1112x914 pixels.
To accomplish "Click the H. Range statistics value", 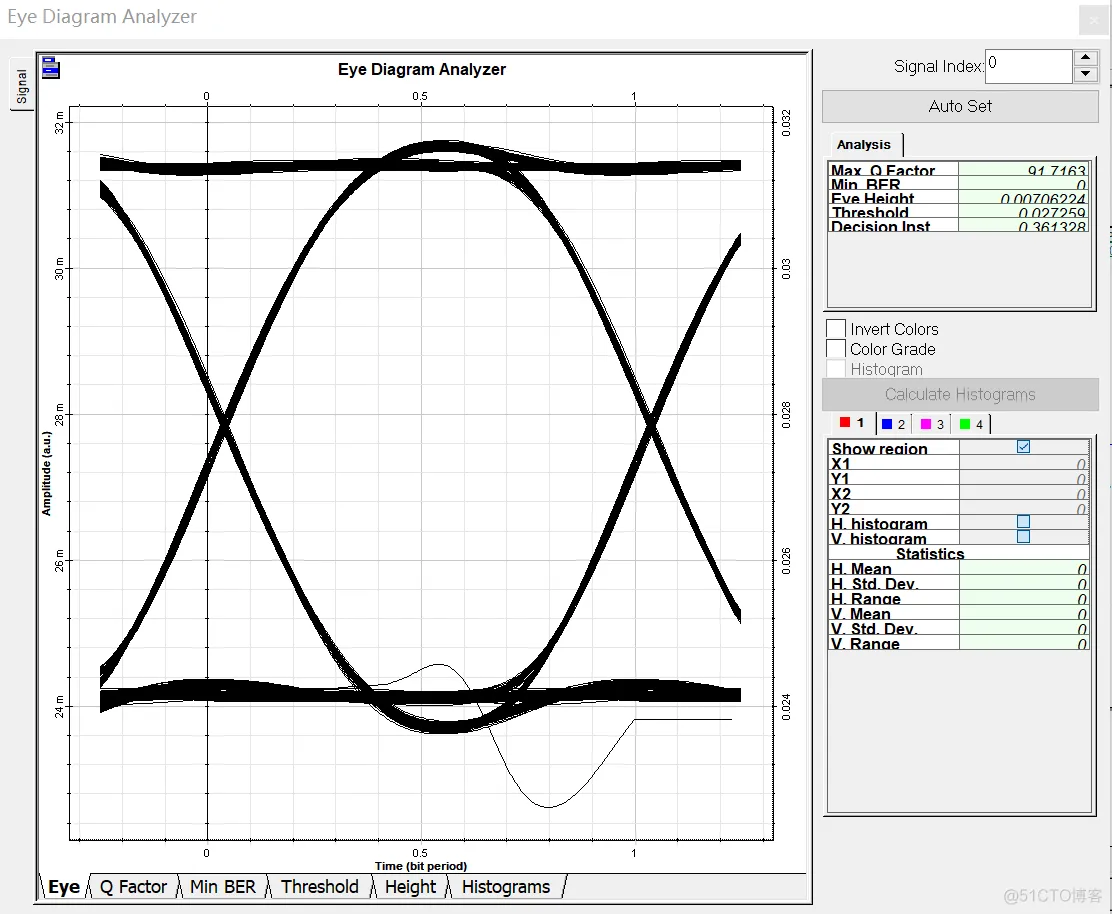I will tap(1023, 597).
